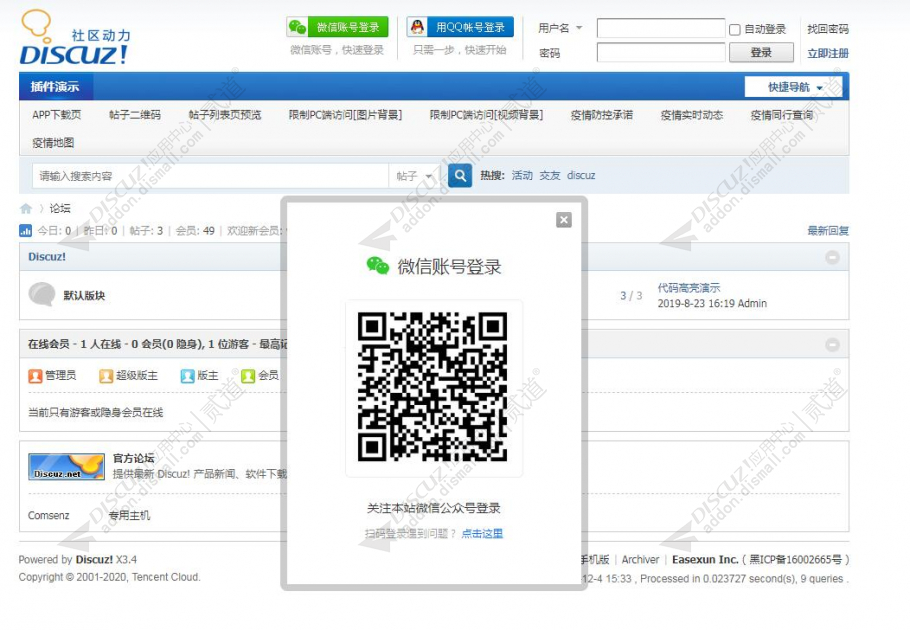Open the Archiver footer link

tap(640, 560)
